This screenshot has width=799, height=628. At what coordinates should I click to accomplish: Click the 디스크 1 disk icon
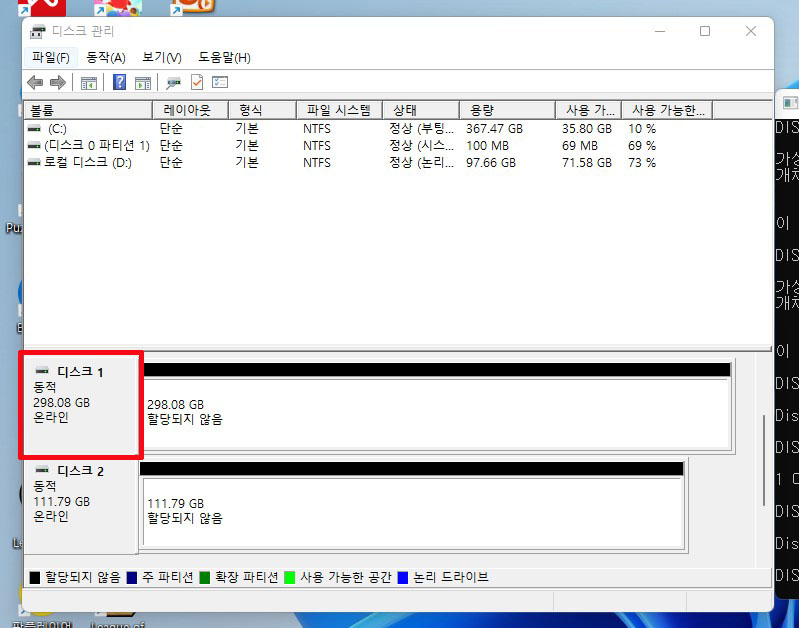(x=42, y=371)
